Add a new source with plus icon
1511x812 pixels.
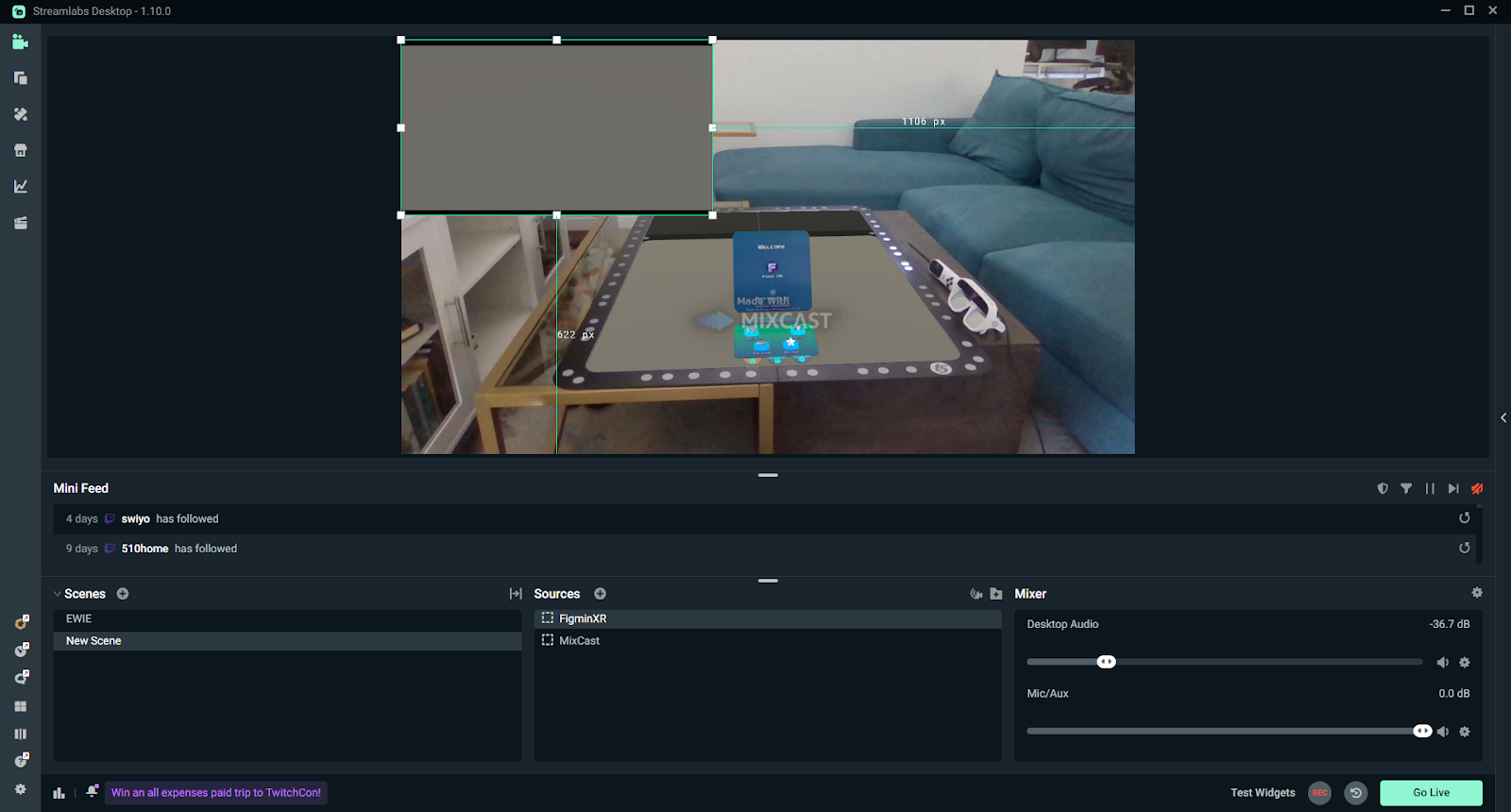coord(600,594)
